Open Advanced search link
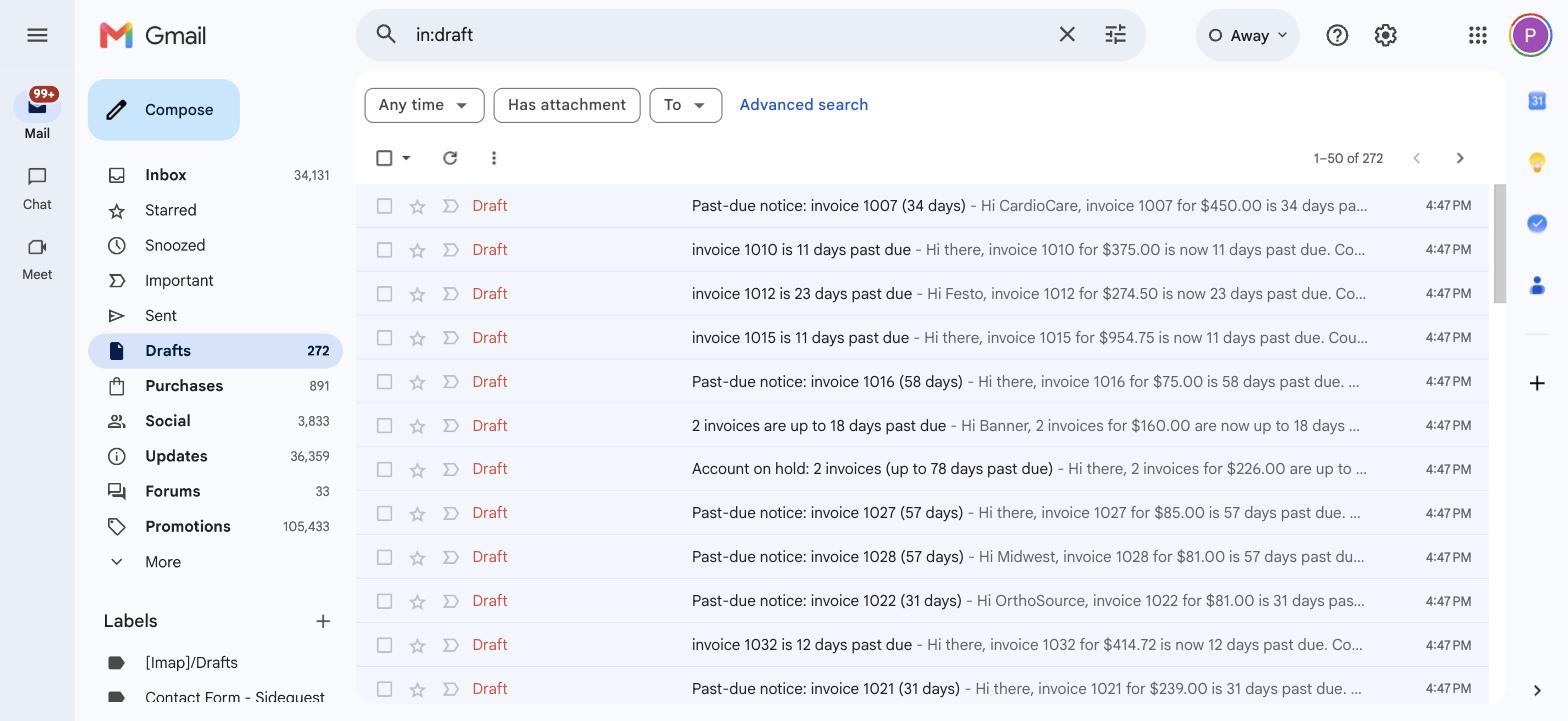1568x721 pixels. coord(804,105)
